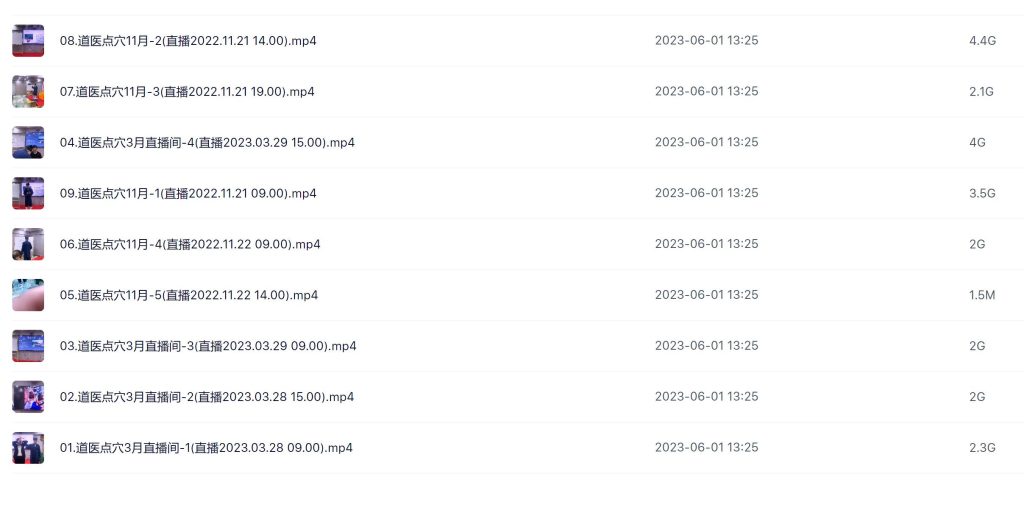The image size is (1024, 510).
Task: Click the 1.5M file size value
Action: pos(982,296)
